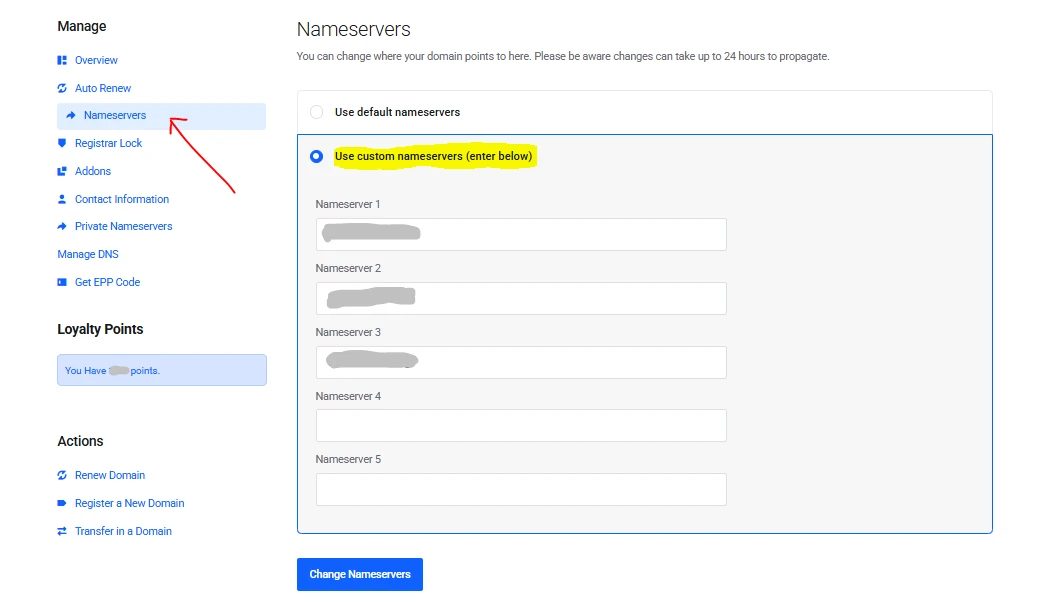Viewport: 1058px width, 612px height.
Task: Click the Get EPP Code card icon
Action: point(62,282)
